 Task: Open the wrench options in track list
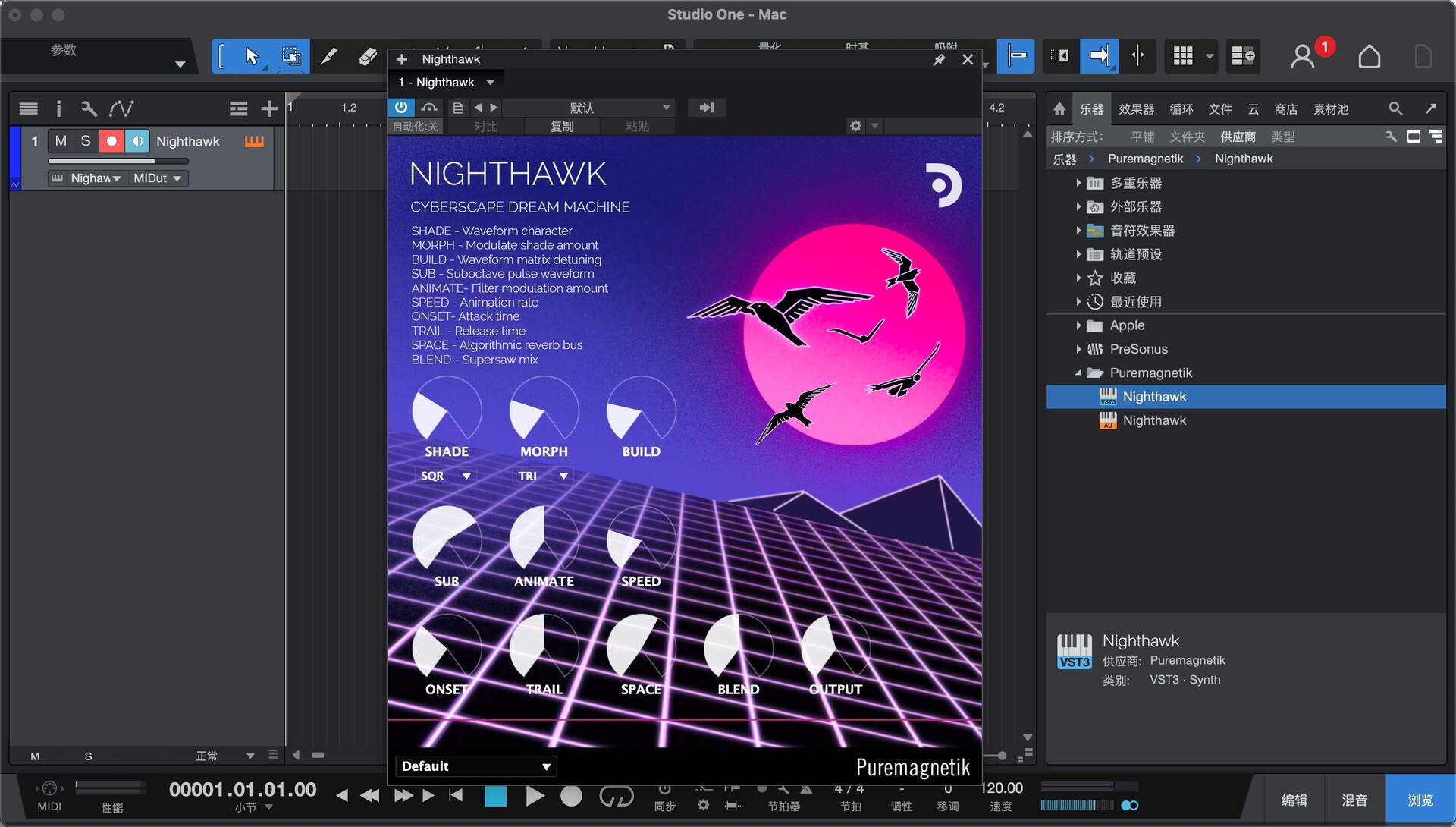click(x=89, y=109)
